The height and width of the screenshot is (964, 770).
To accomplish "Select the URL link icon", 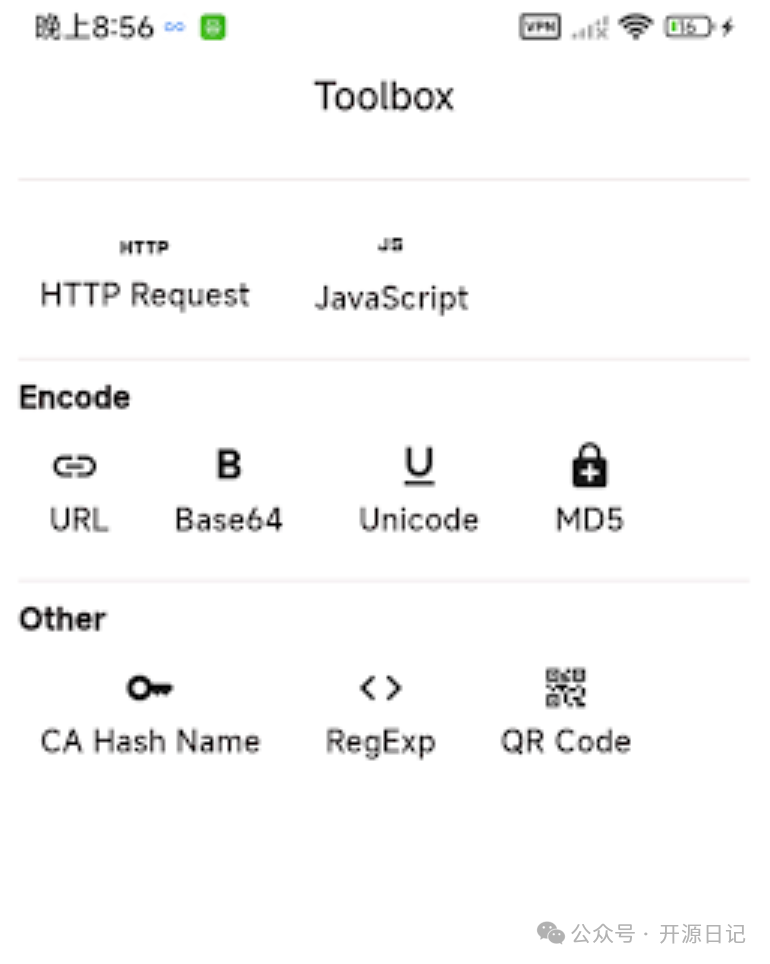I will (75, 466).
